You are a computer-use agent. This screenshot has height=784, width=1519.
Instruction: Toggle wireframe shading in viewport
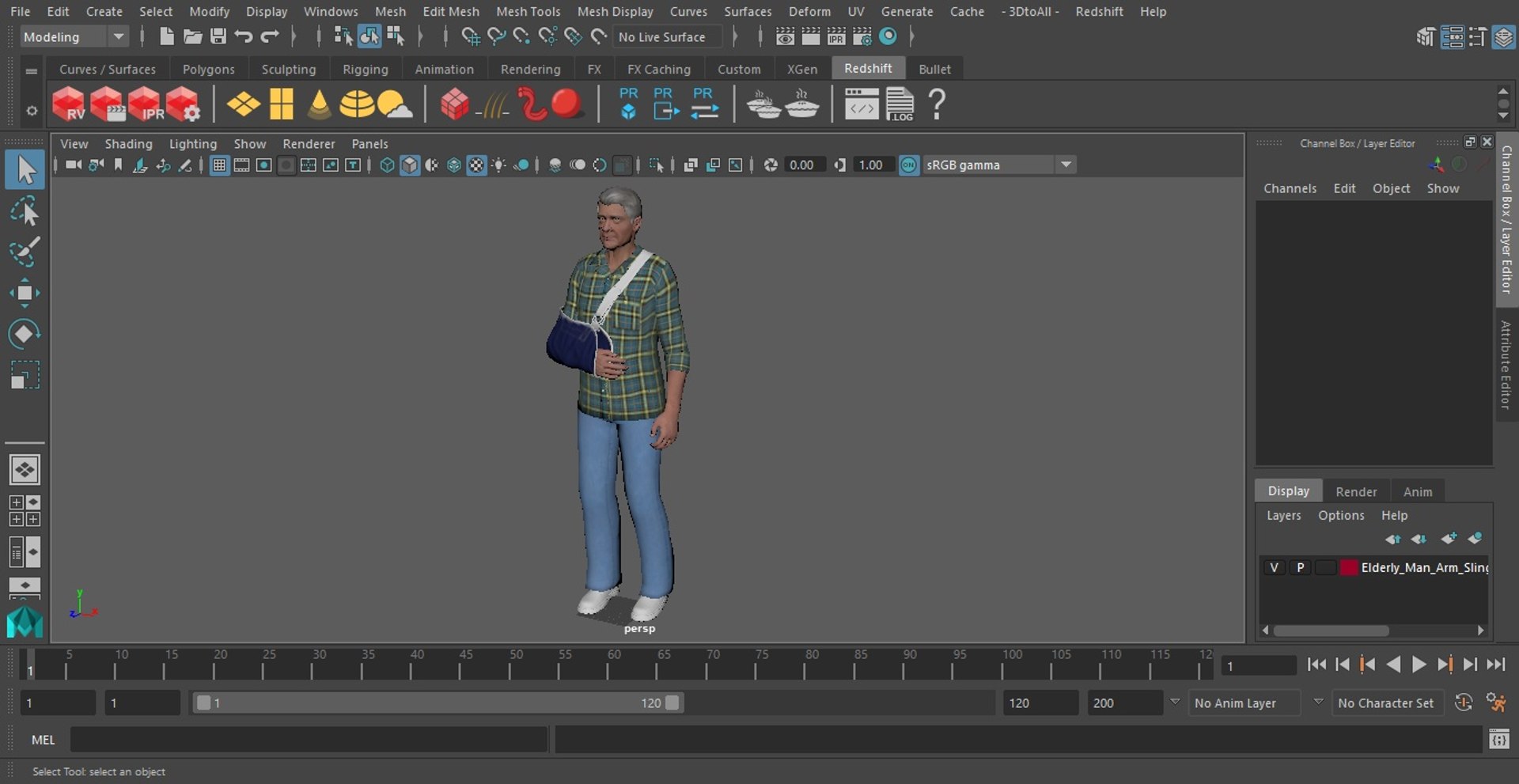point(387,165)
